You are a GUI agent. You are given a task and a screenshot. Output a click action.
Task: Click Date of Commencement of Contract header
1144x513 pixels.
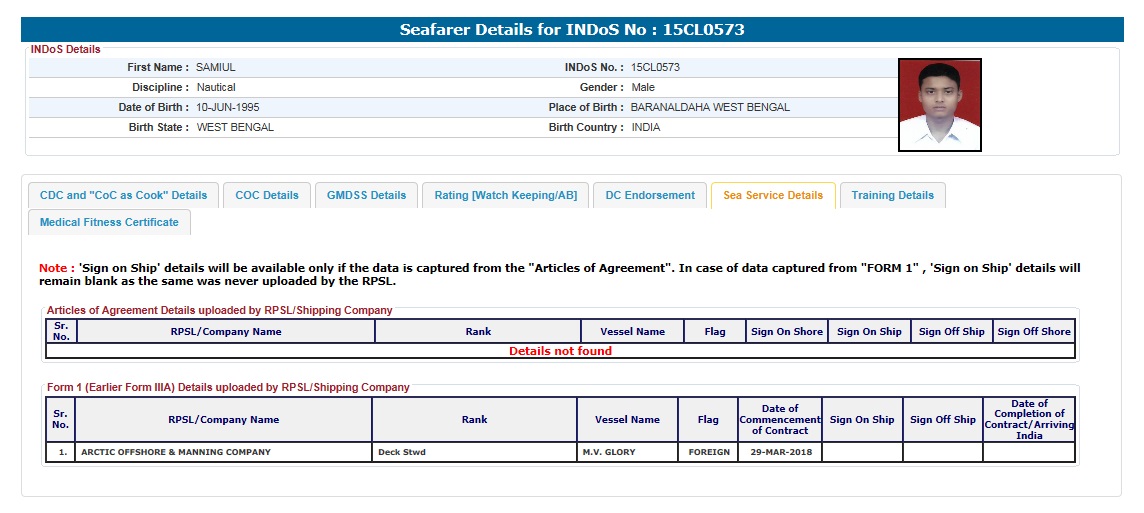[780, 420]
